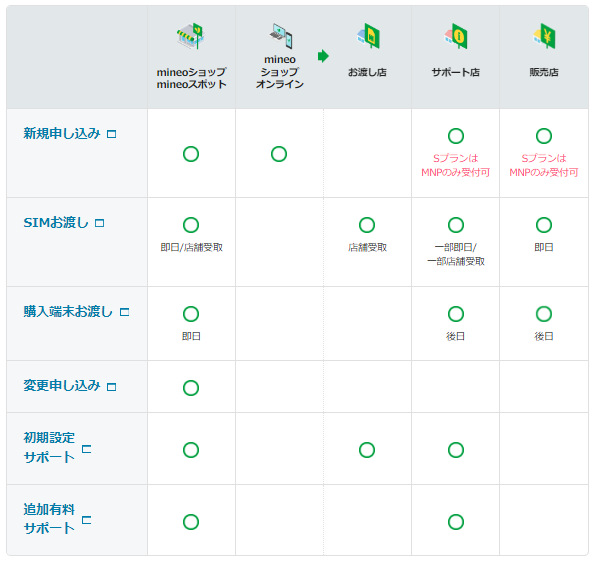Open the 初期設定サポート link

click(x=49, y=448)
